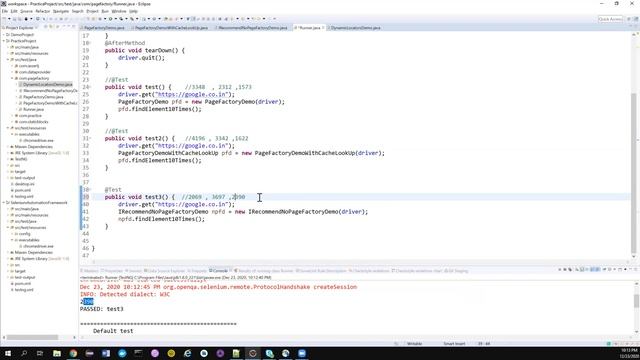Open the Help menu
Image resolution: width=640 pixels, height=360 pixels.
pyautogui.click(x=133, y=11)
